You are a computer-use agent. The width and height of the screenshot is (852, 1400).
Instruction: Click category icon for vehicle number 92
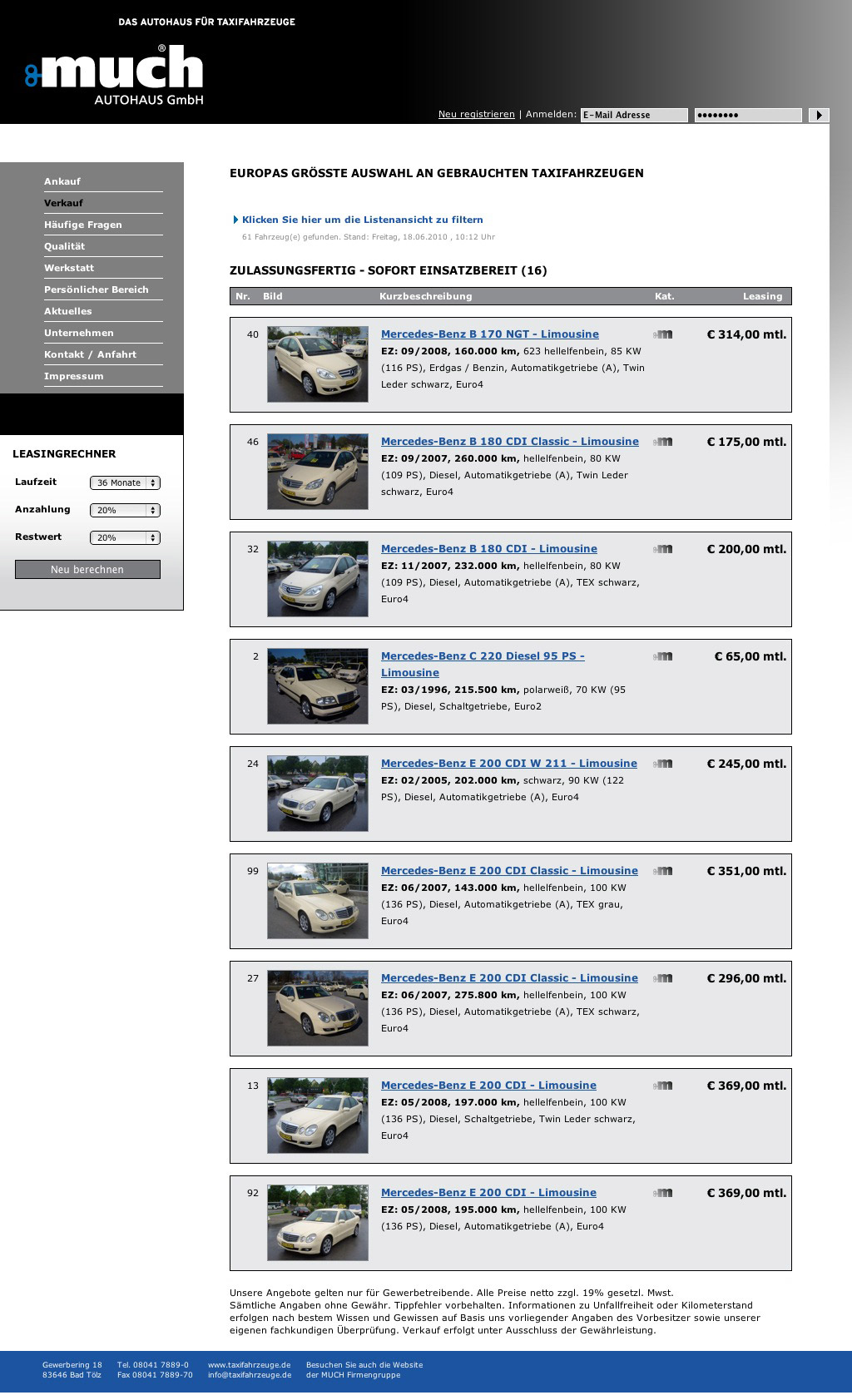tap(662, 1193)
